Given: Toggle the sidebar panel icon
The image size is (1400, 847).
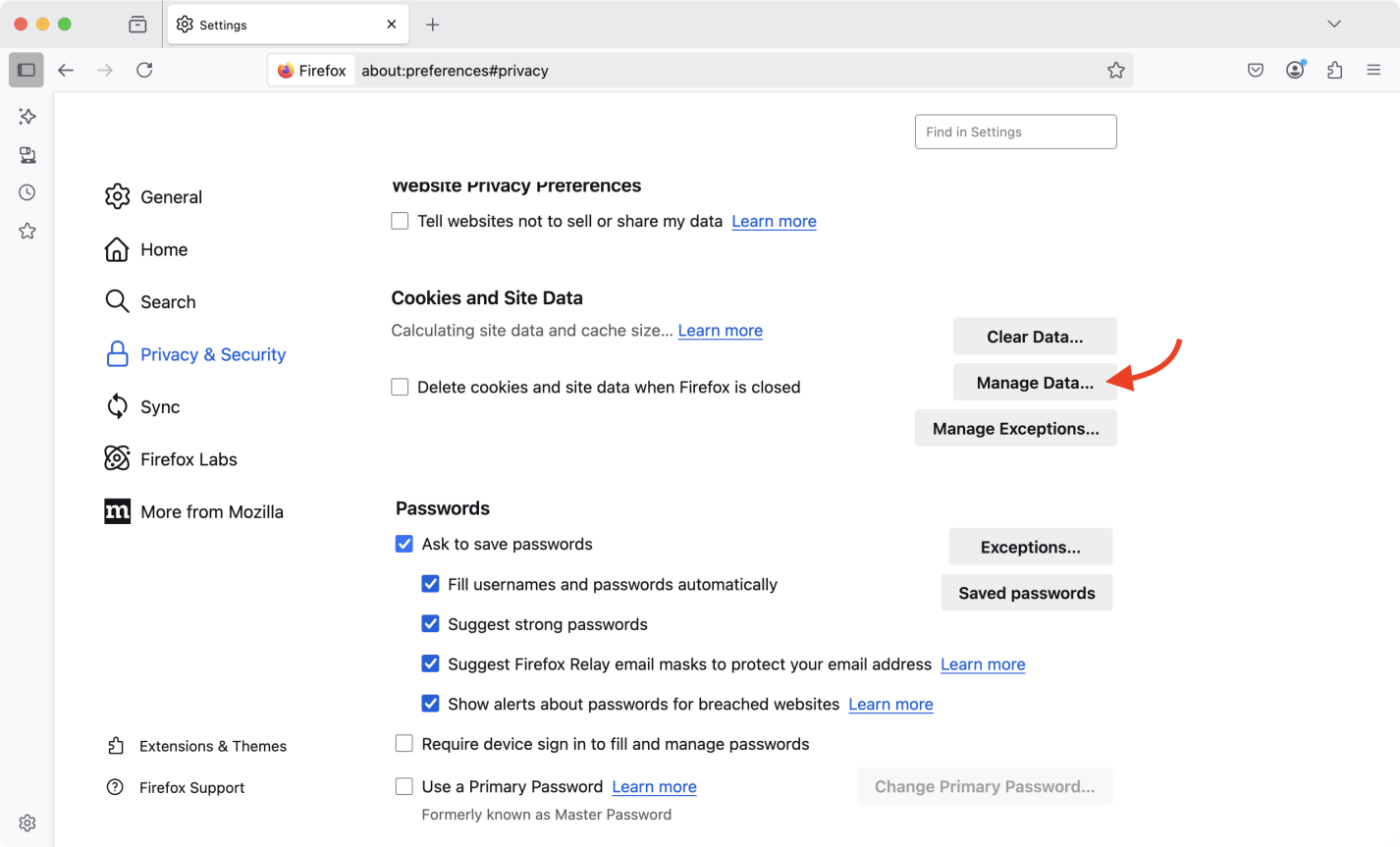Looking at the screenshot, I should 27,71.
